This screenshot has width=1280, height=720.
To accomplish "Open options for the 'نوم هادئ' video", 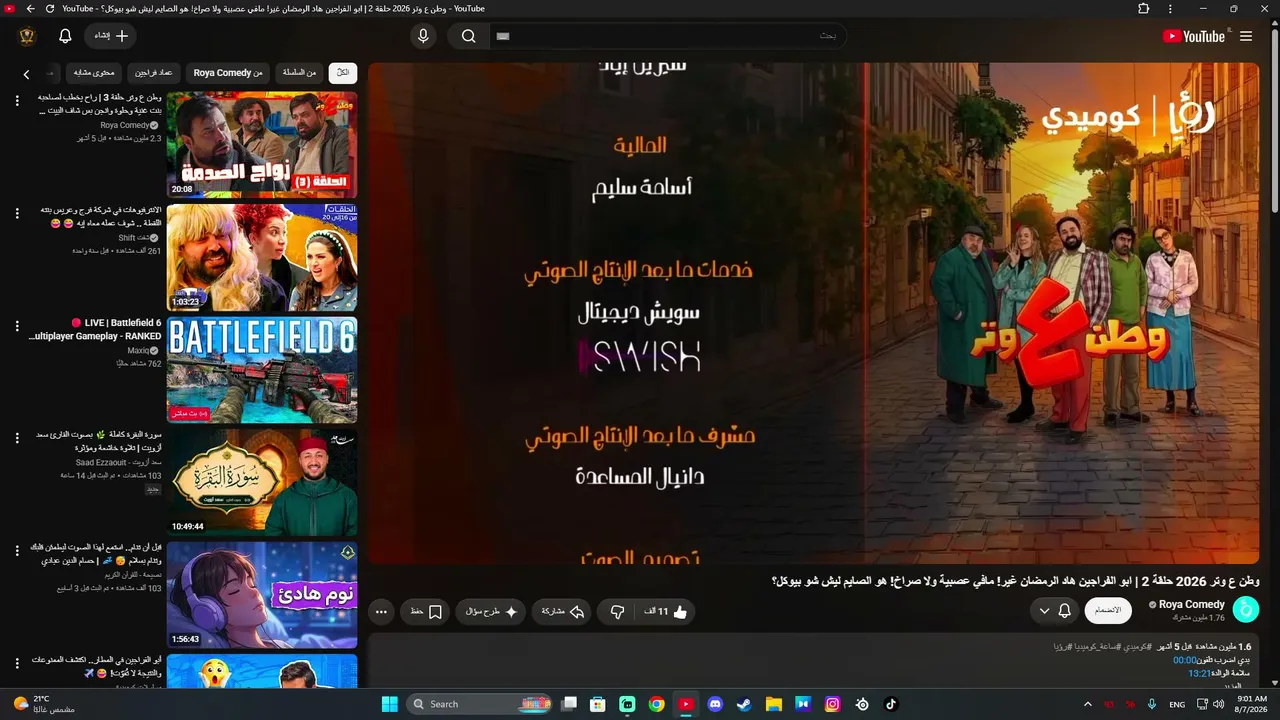I will click(x=17, y=551).
